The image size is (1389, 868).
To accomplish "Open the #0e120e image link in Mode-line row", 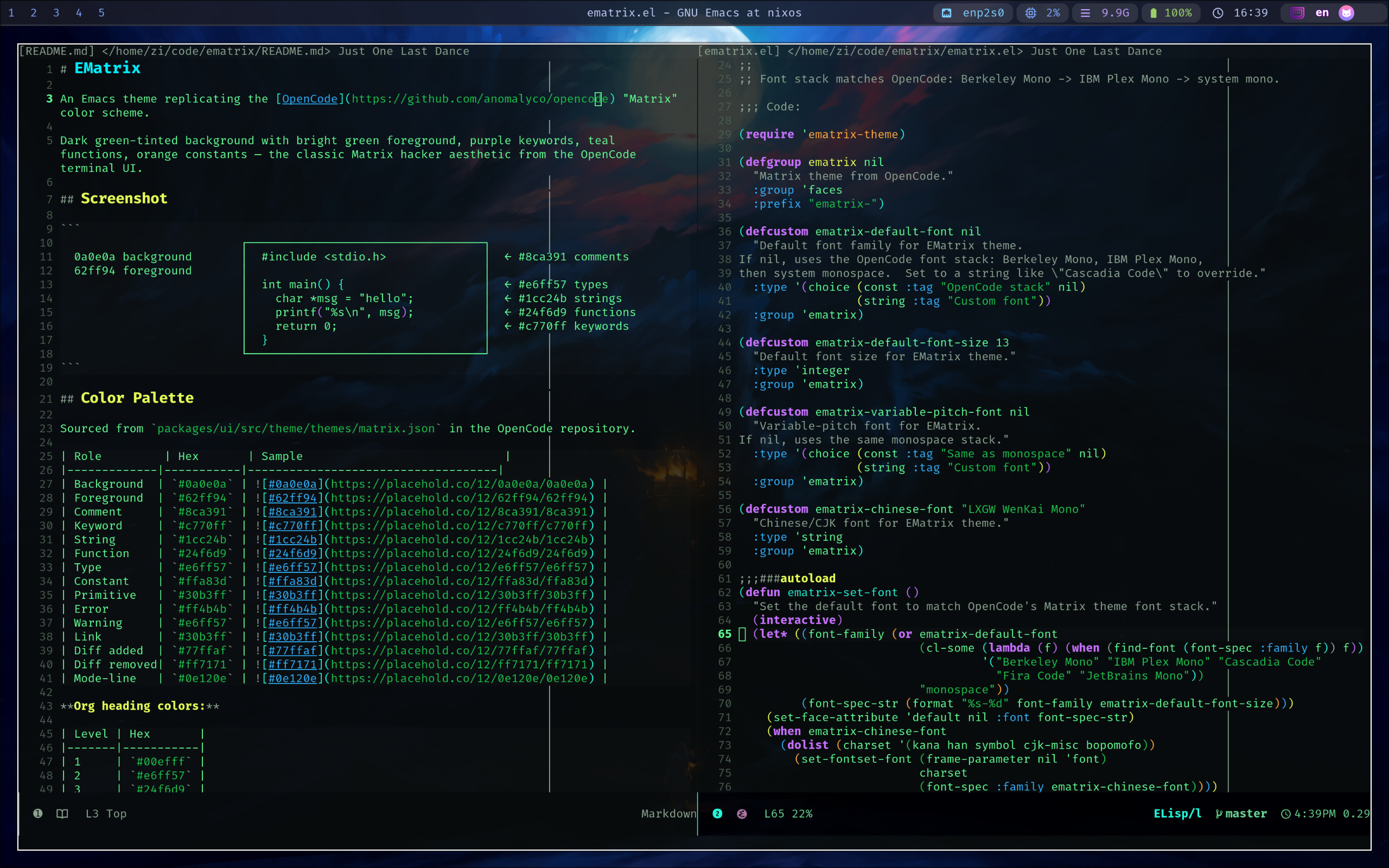I will (292, 678).
